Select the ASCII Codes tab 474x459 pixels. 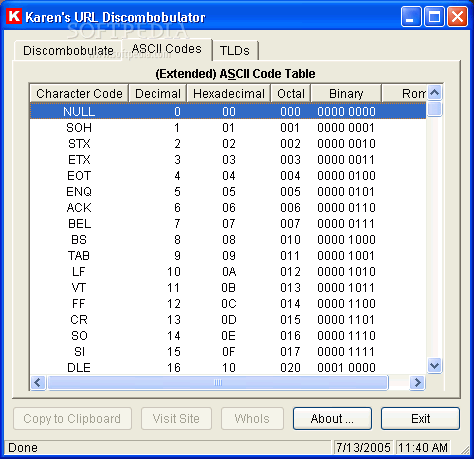(x=167, y=49)
